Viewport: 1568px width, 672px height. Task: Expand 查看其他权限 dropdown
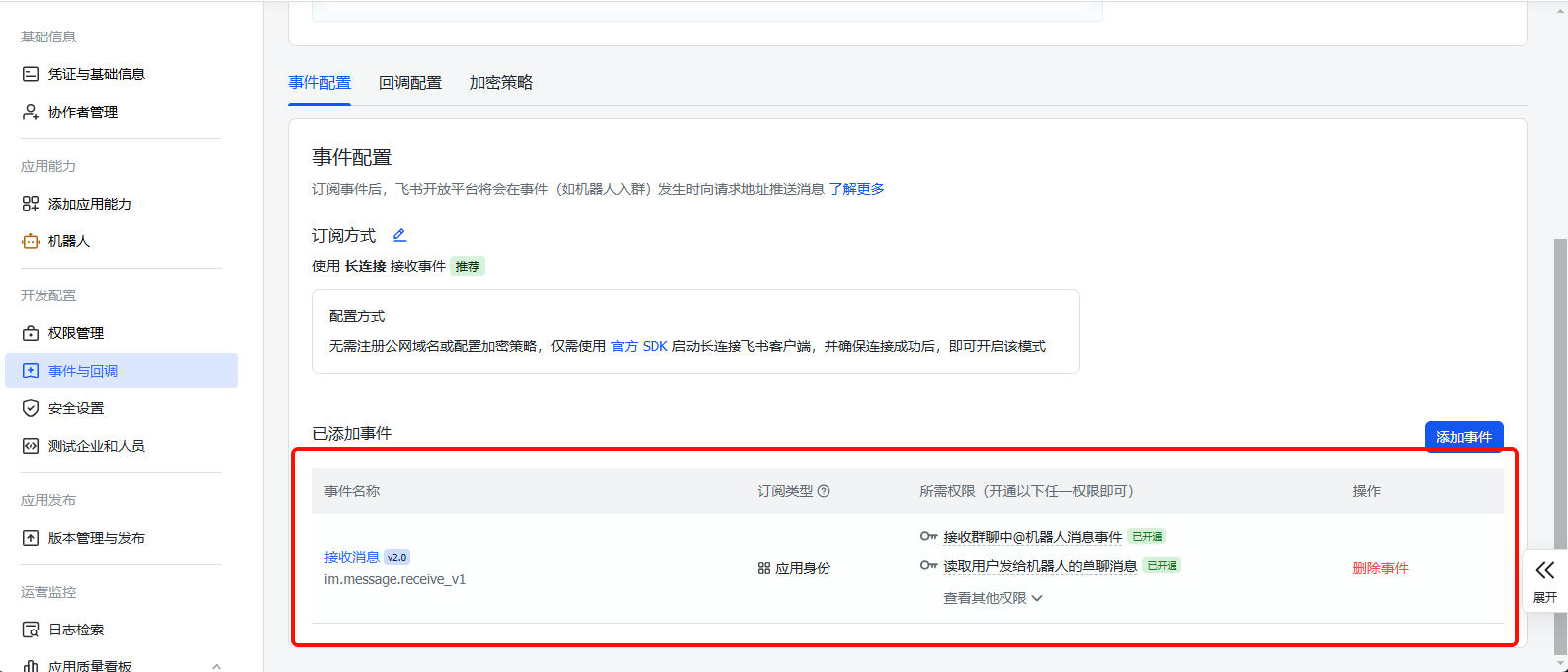click(993, 598)
